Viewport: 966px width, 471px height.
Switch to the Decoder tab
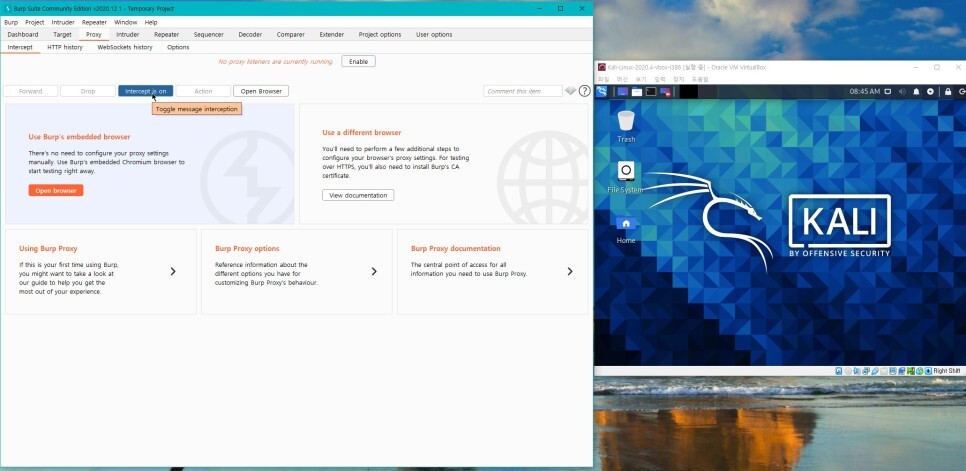[250, 34]
